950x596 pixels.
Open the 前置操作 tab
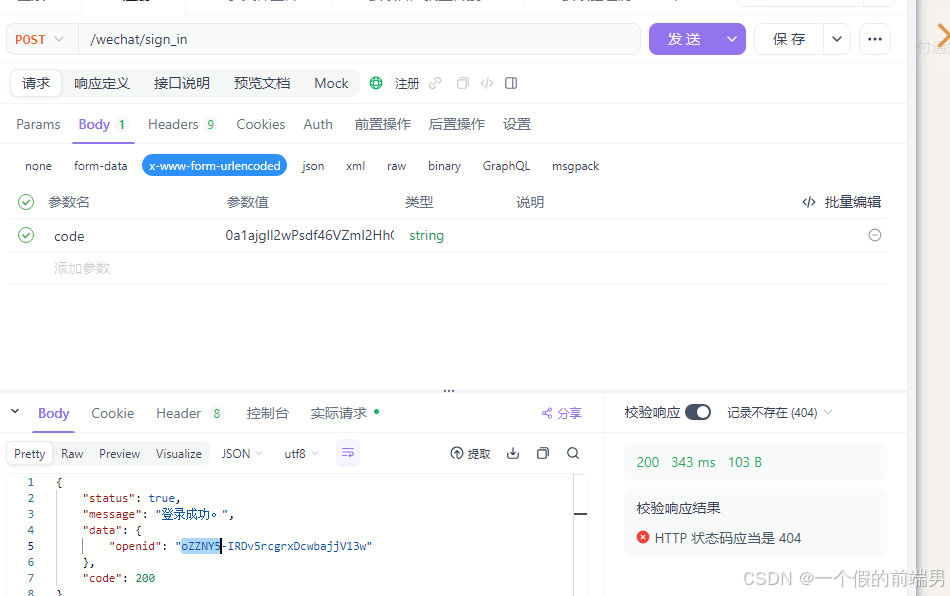pyautogui.click(x=382, y=124)
